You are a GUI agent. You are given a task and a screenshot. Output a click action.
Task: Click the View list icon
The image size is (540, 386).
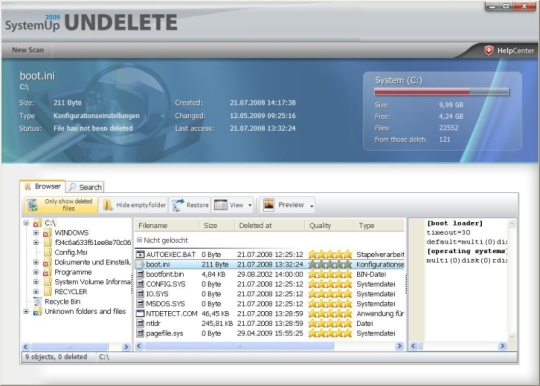[x=220, y=205]
